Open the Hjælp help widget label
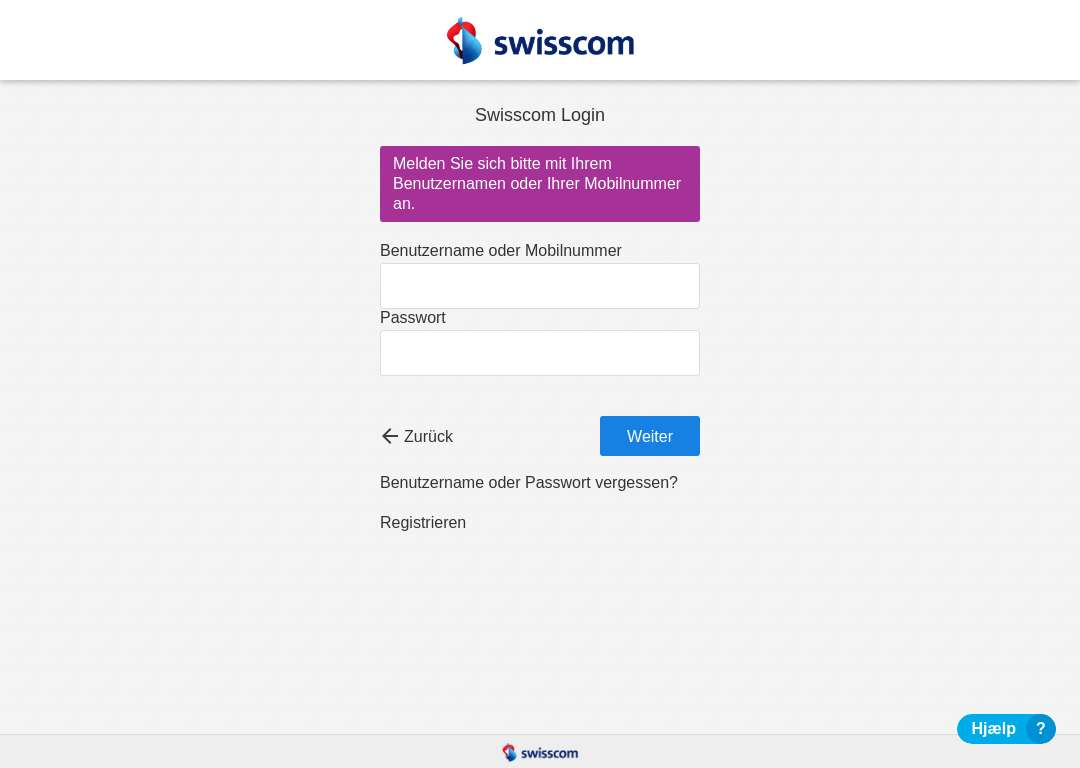The width and height of the screenshot is (1080, 768). click(993, 729)
